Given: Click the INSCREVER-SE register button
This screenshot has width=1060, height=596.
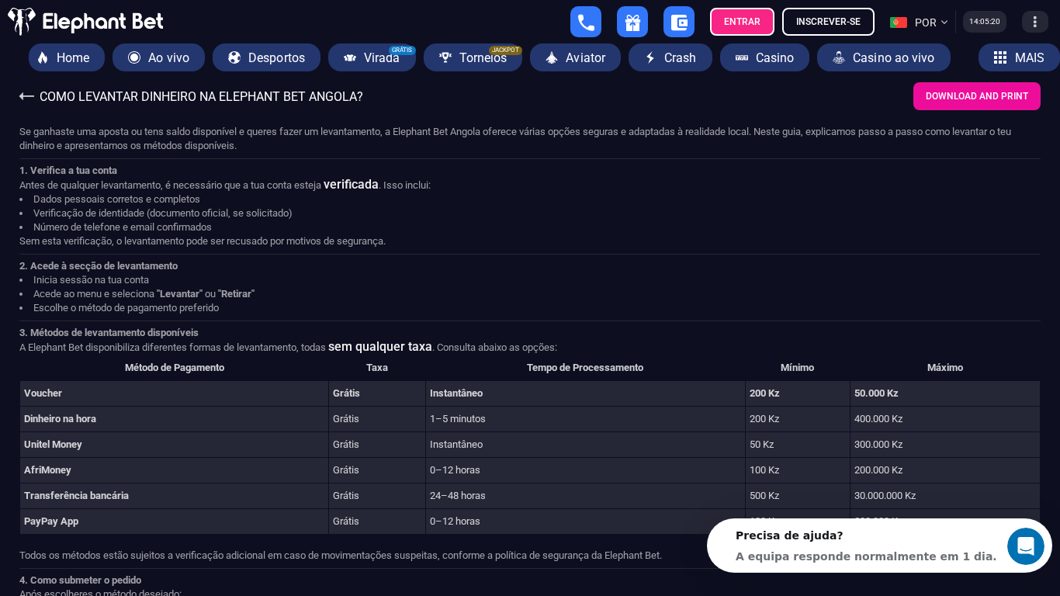Looking at the screenshot, I should pyautogui.click(x=828, y=22).
